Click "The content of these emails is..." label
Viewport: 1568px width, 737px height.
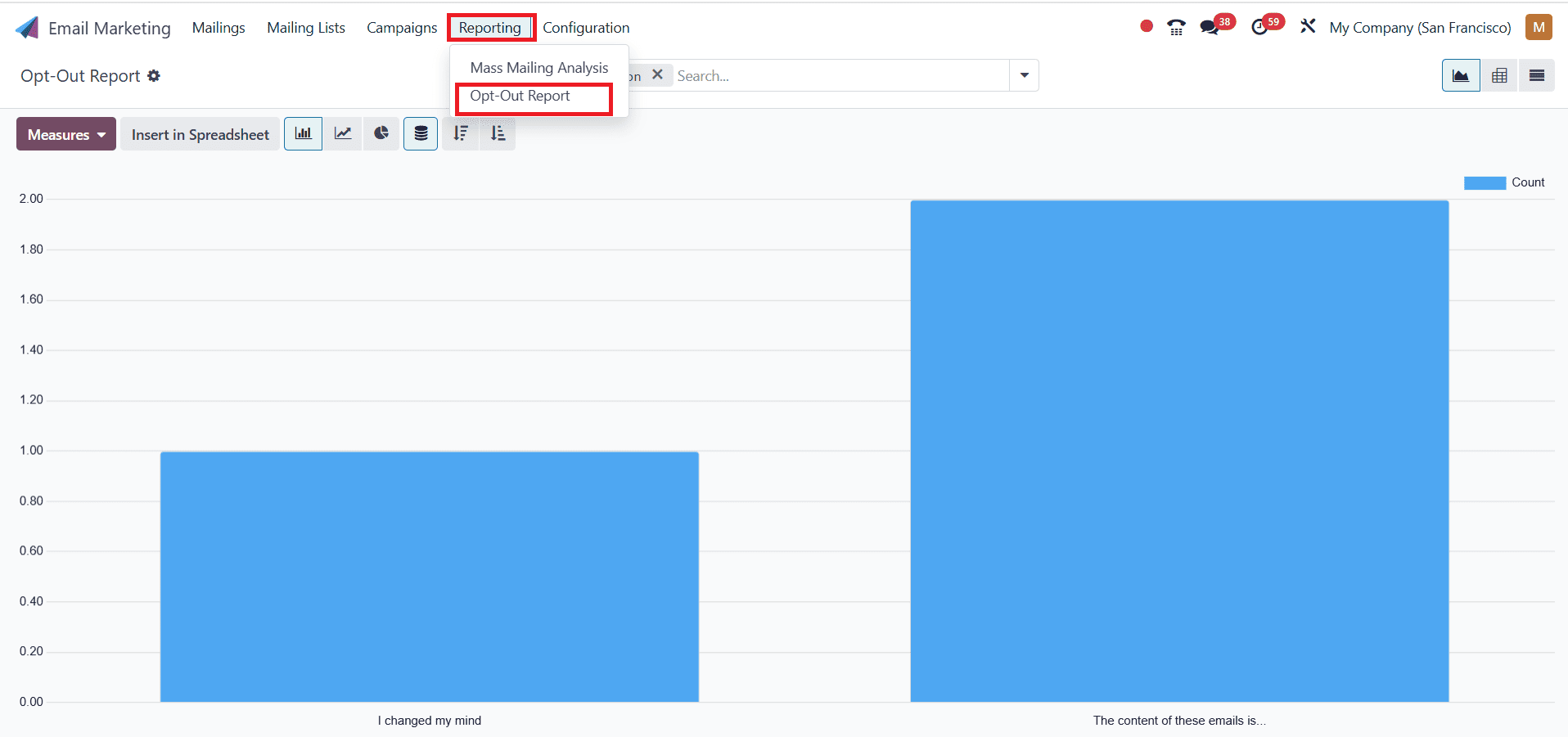[x=1179, y=721]
